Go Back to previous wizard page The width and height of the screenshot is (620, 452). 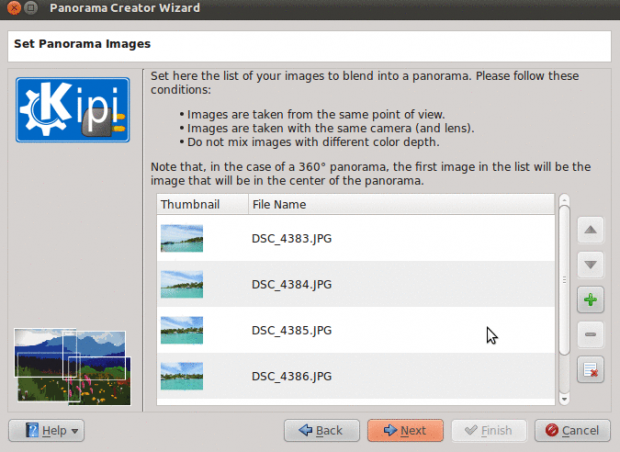320,431
